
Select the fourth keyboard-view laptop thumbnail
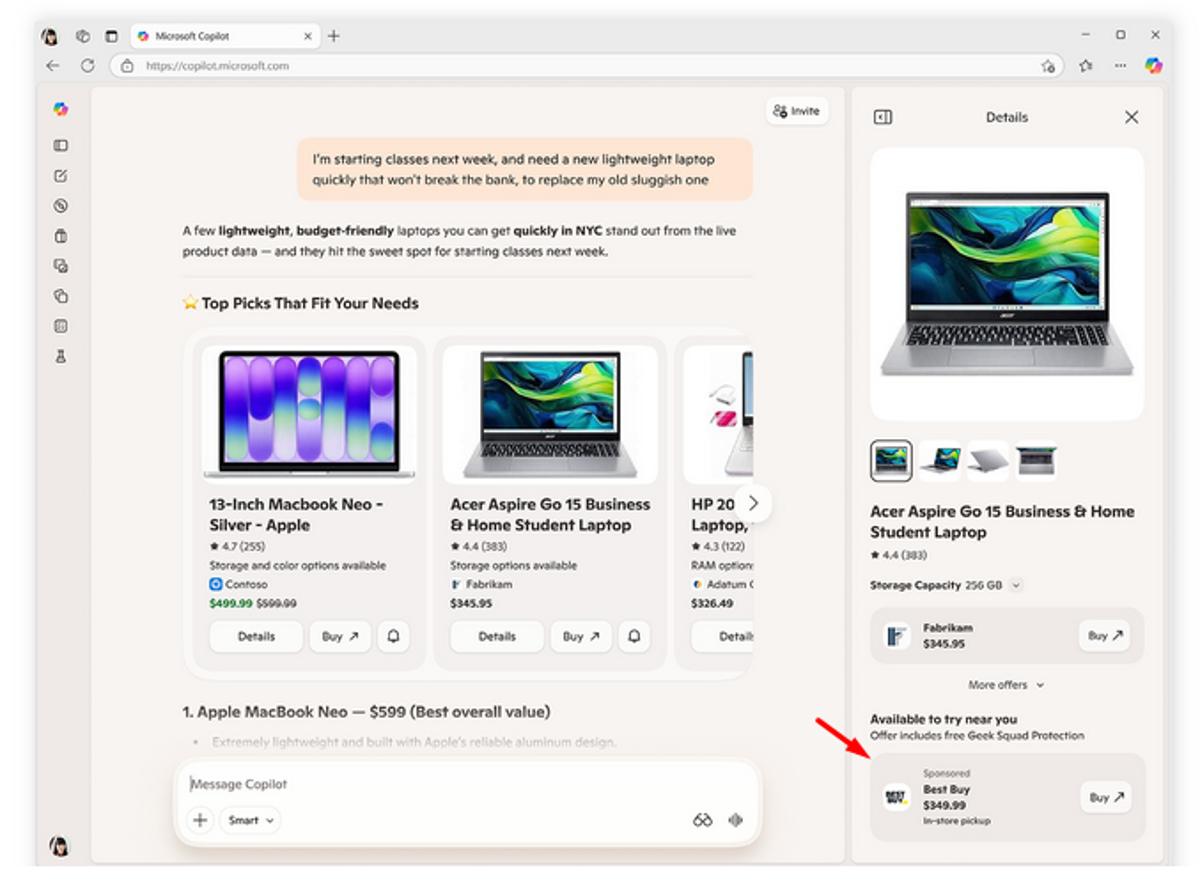tap(1036, 460)
